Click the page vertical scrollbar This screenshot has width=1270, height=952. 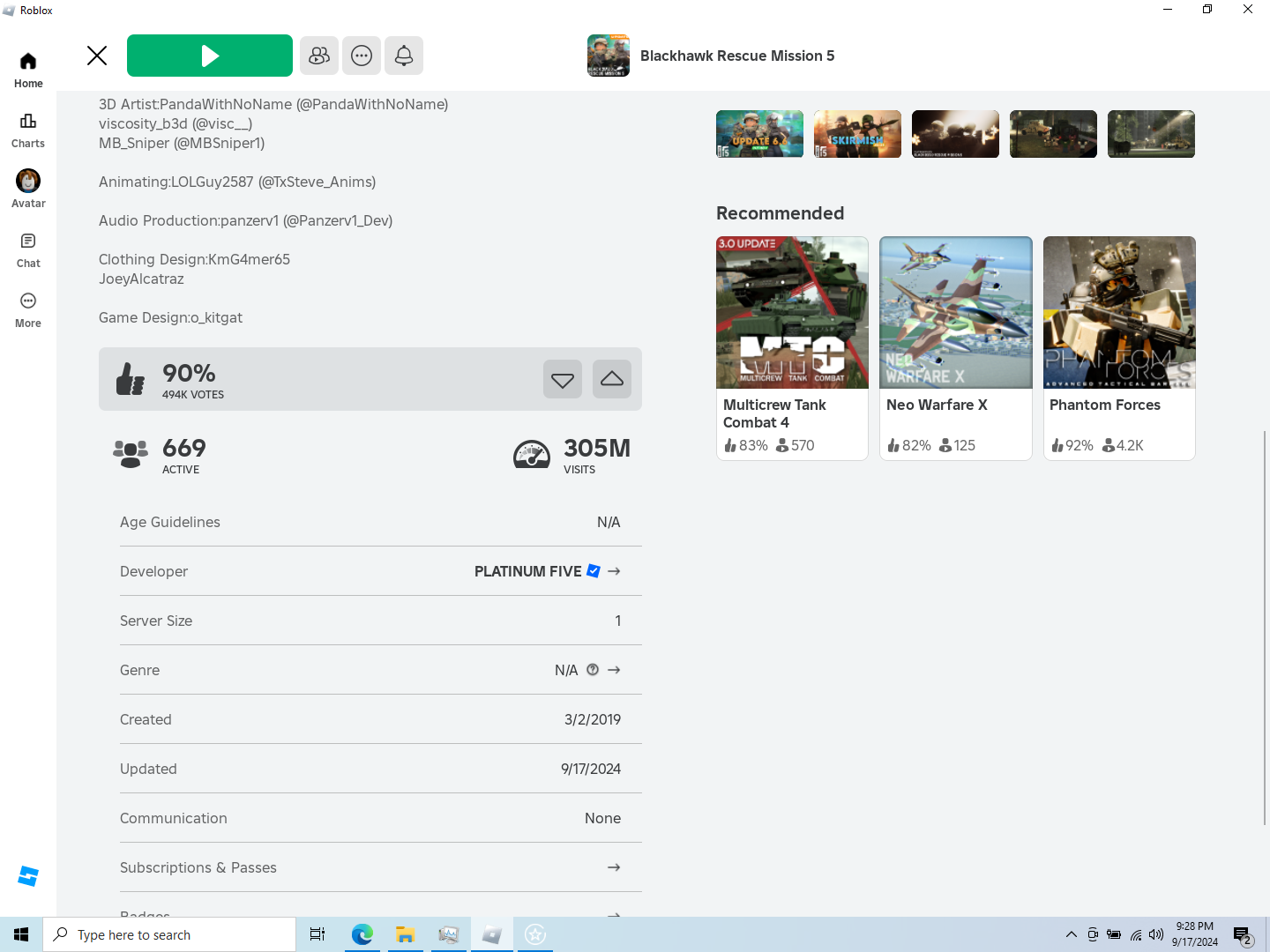click(1265, 628)
